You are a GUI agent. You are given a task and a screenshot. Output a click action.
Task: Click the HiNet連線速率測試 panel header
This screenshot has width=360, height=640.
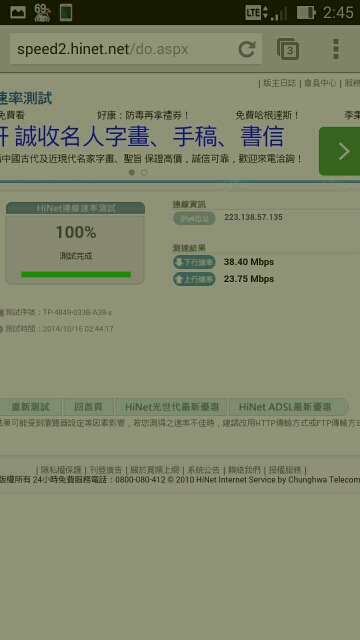coord(76,208)
